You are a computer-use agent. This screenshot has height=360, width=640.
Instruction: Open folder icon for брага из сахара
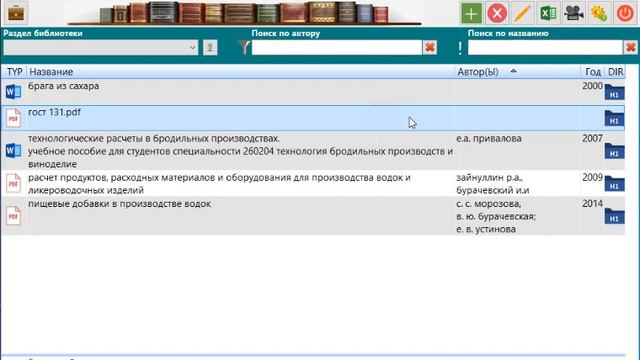coord(614,92)
